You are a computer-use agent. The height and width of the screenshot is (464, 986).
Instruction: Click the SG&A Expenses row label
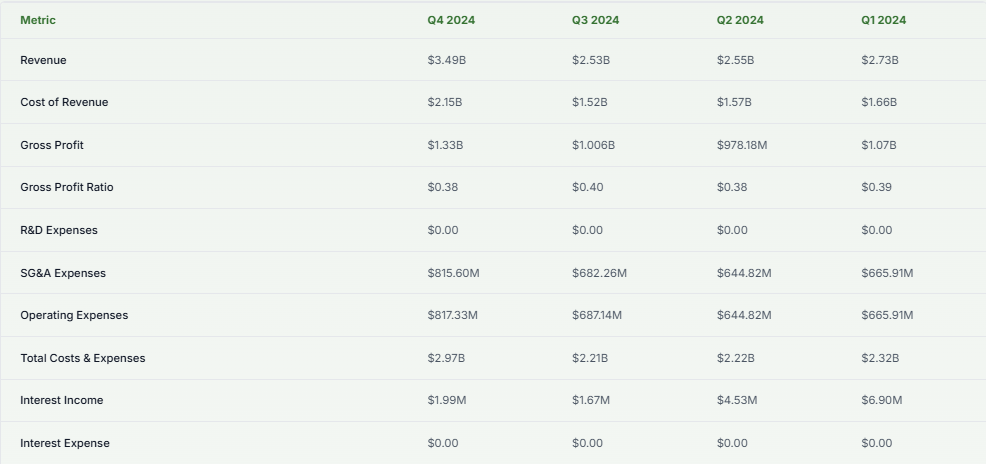point(63,273)
